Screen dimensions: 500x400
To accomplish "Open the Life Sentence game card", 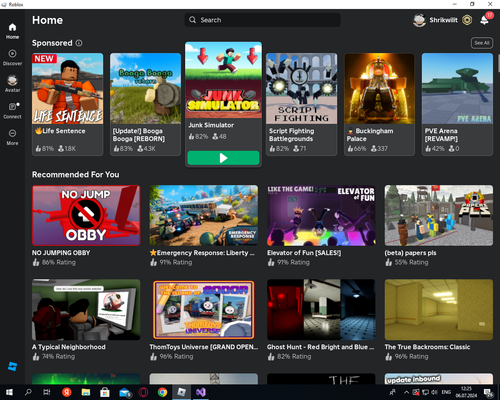I will pyautogui.click(x=68, y=104).
